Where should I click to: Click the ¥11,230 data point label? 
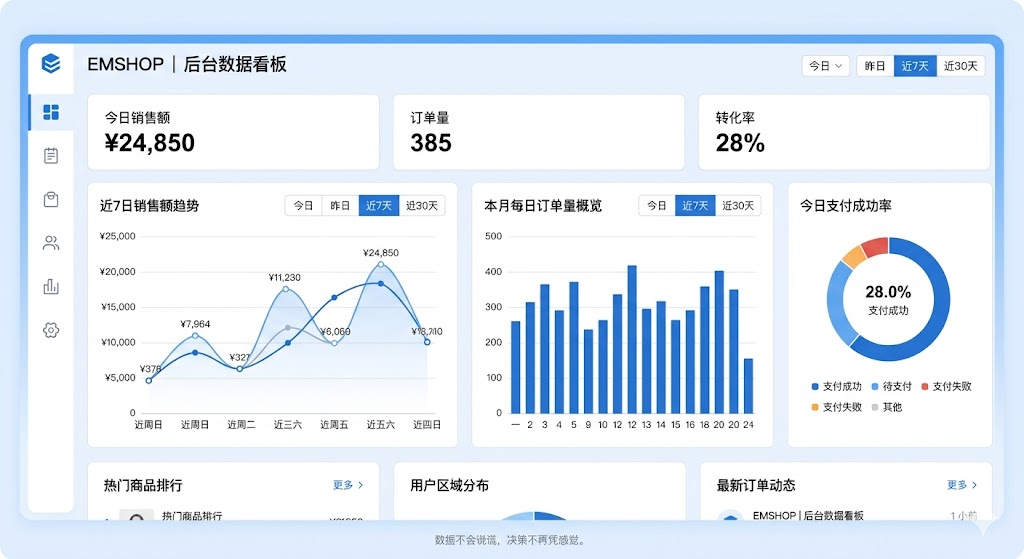tap(285, 278)
